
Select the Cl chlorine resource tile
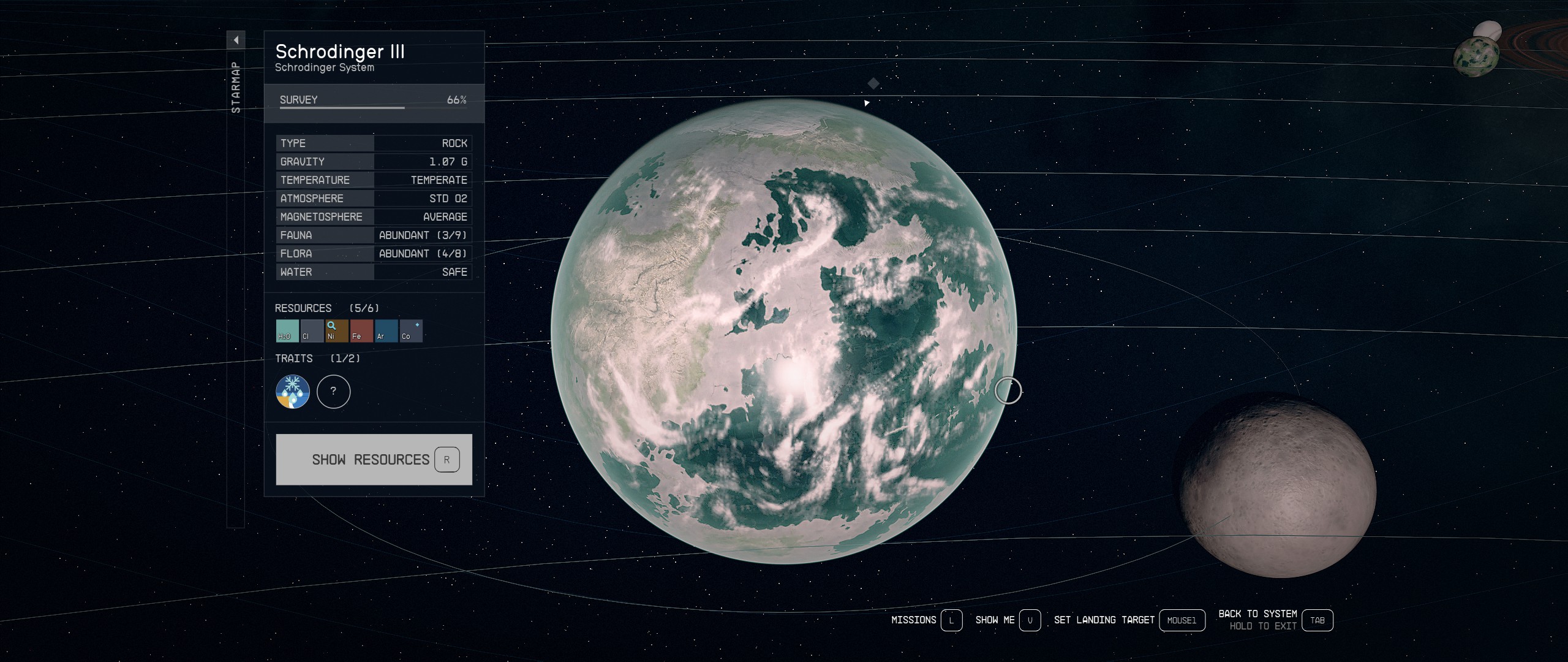tap(312, 331)
